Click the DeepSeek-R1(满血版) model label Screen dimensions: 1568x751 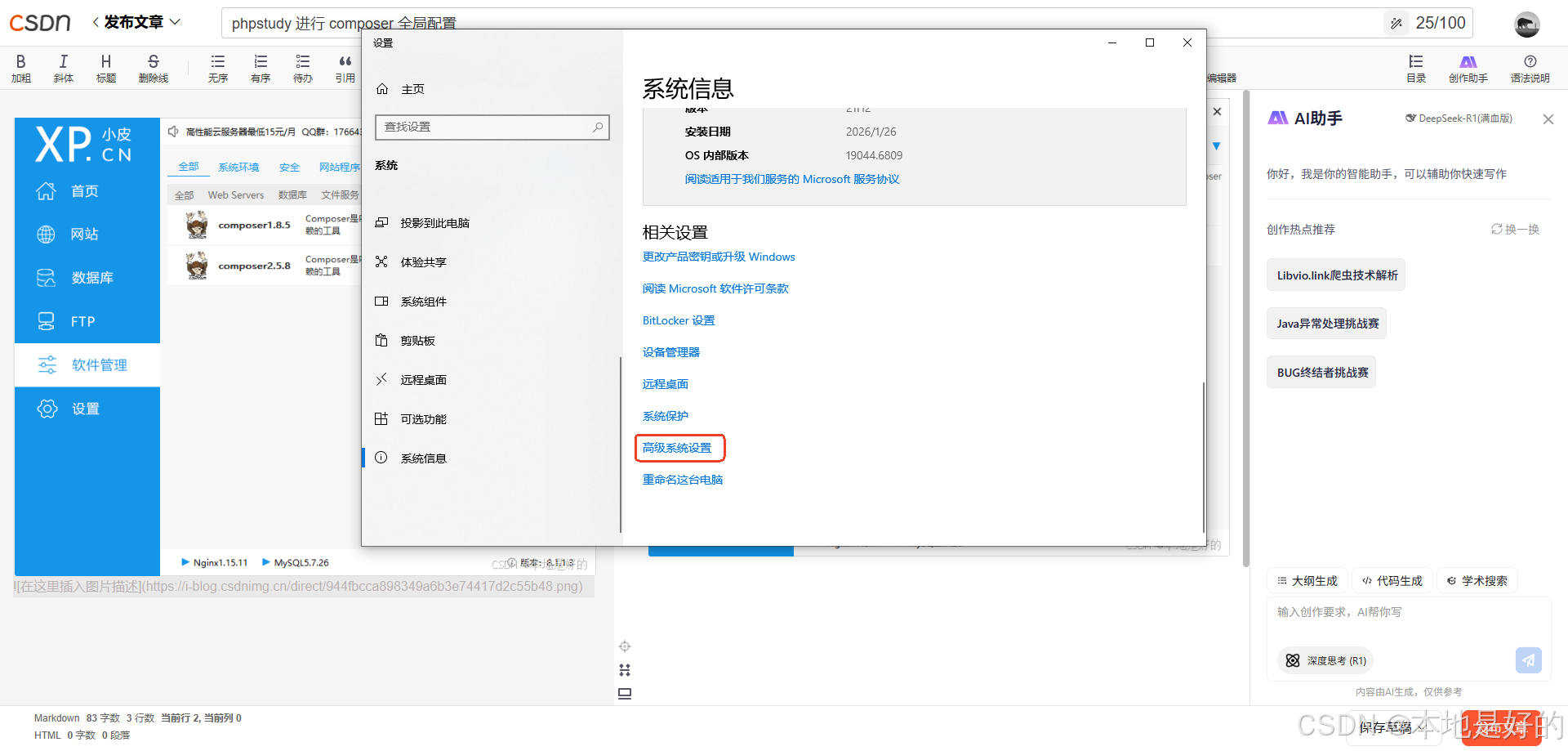[x=1459, y=118]
